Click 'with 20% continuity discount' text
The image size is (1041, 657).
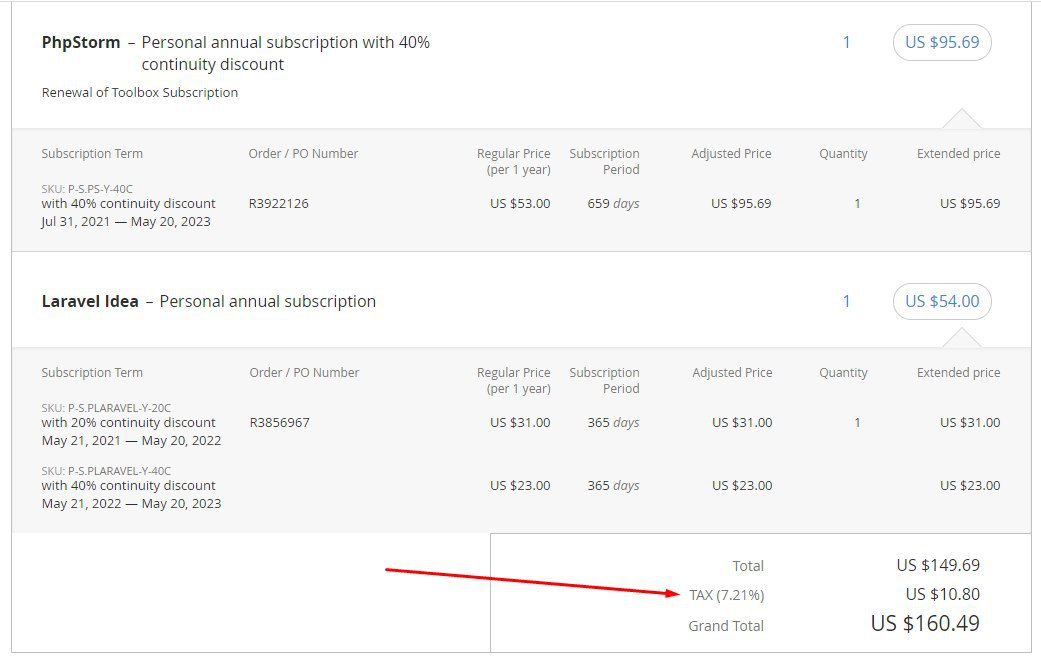click(128, 423)
